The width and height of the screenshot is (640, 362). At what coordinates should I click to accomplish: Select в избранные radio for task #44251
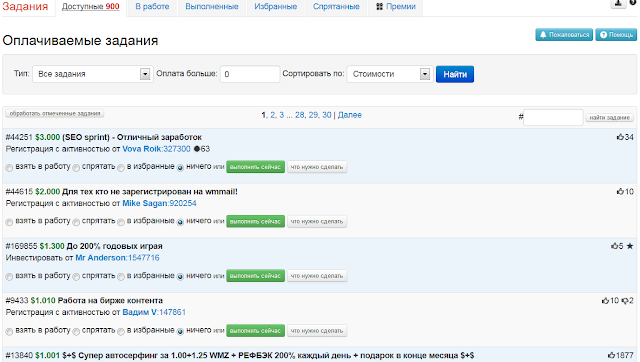pyautogui.click(x=121, y=168)
